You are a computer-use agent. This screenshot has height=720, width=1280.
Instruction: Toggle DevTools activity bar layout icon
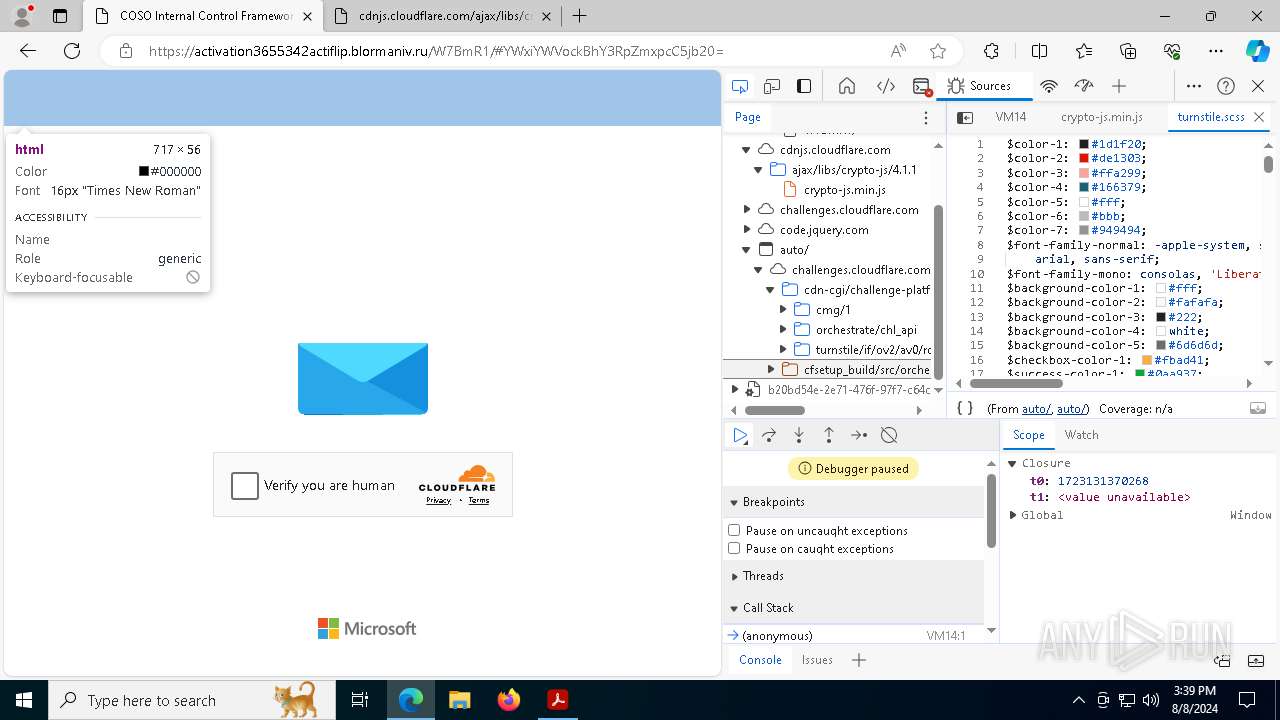[804, 86]
